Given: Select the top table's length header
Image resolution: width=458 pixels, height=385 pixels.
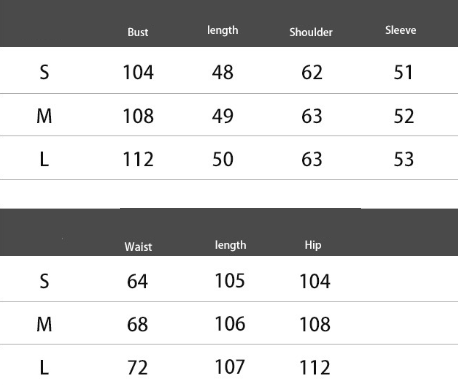Looking at the screenshot, I should (x=223, y=30).
